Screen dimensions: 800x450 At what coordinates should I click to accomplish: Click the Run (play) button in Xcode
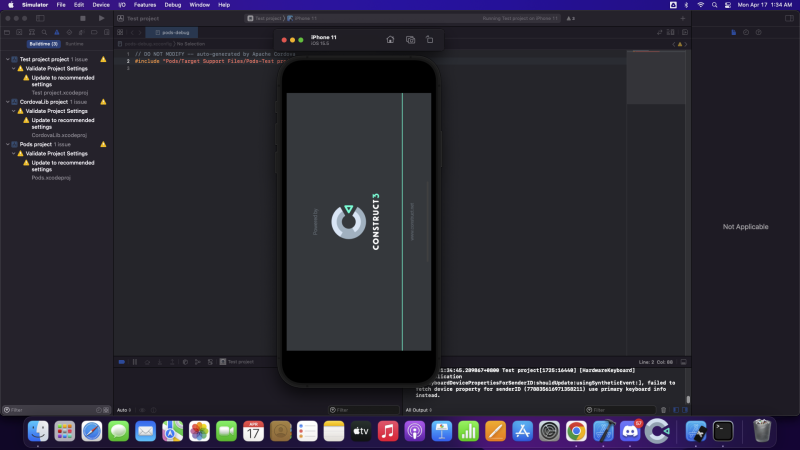coord(102,18)
